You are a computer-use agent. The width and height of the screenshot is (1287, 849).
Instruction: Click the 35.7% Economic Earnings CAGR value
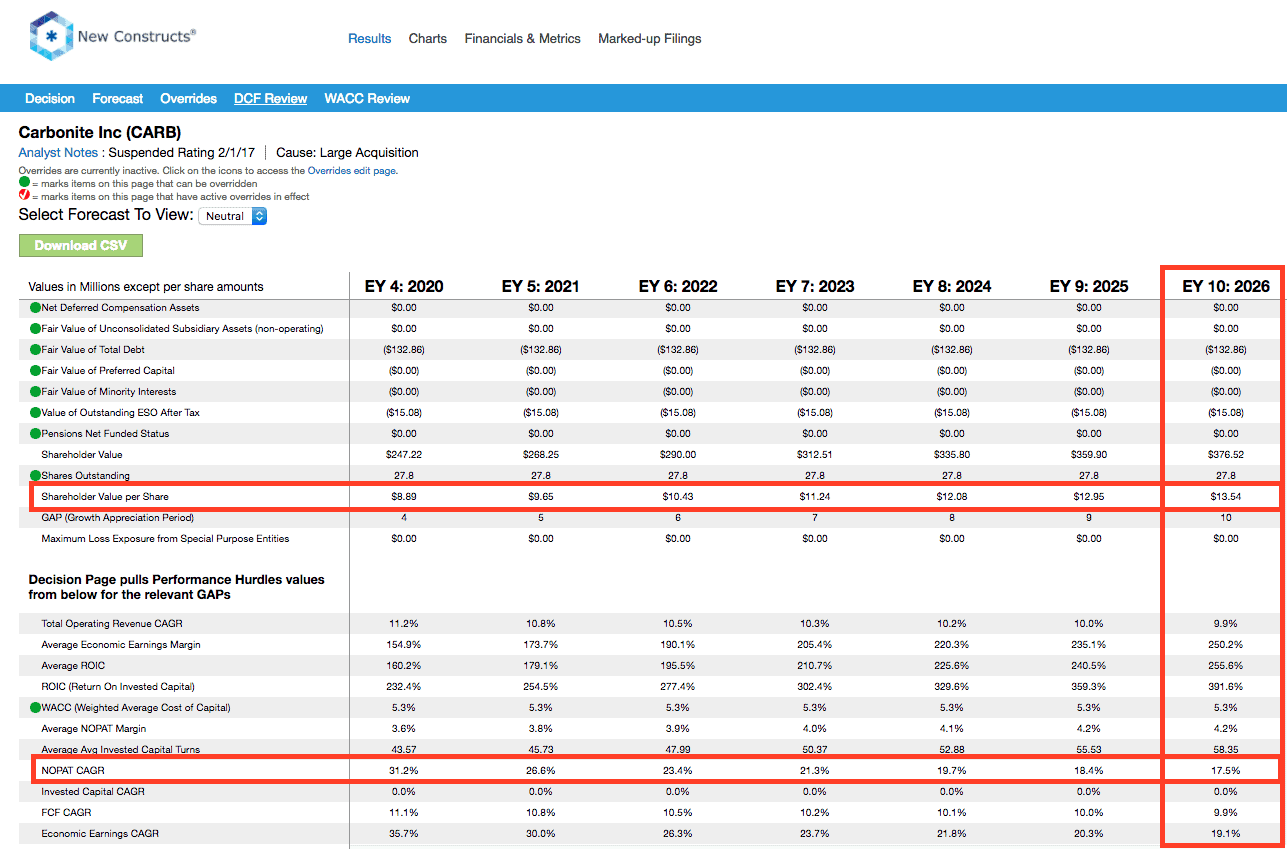pyautogui.click(x=404, y=834)
